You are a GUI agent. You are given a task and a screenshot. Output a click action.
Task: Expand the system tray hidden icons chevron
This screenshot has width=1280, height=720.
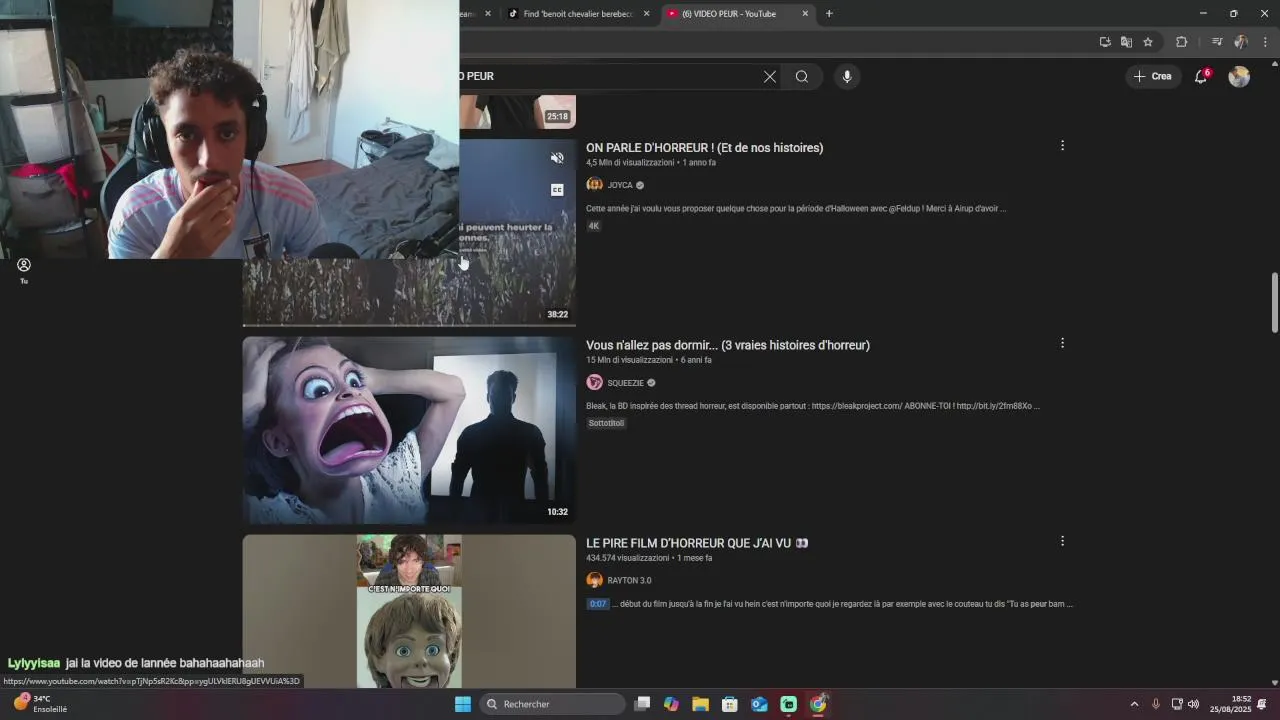point(1134,704)
